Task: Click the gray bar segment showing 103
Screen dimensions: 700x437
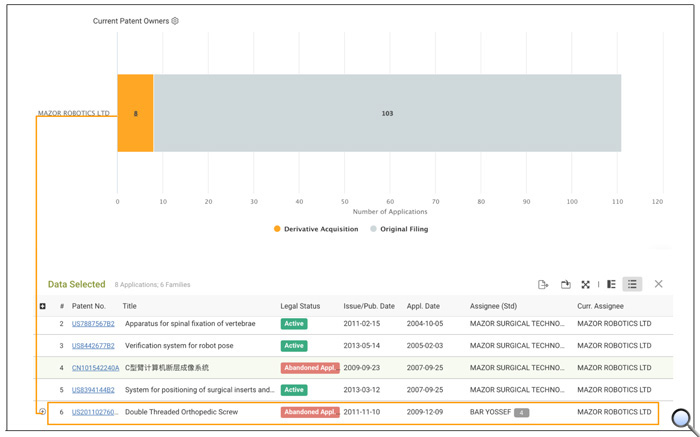Action: pyautogui.click(x=387, y=113)
